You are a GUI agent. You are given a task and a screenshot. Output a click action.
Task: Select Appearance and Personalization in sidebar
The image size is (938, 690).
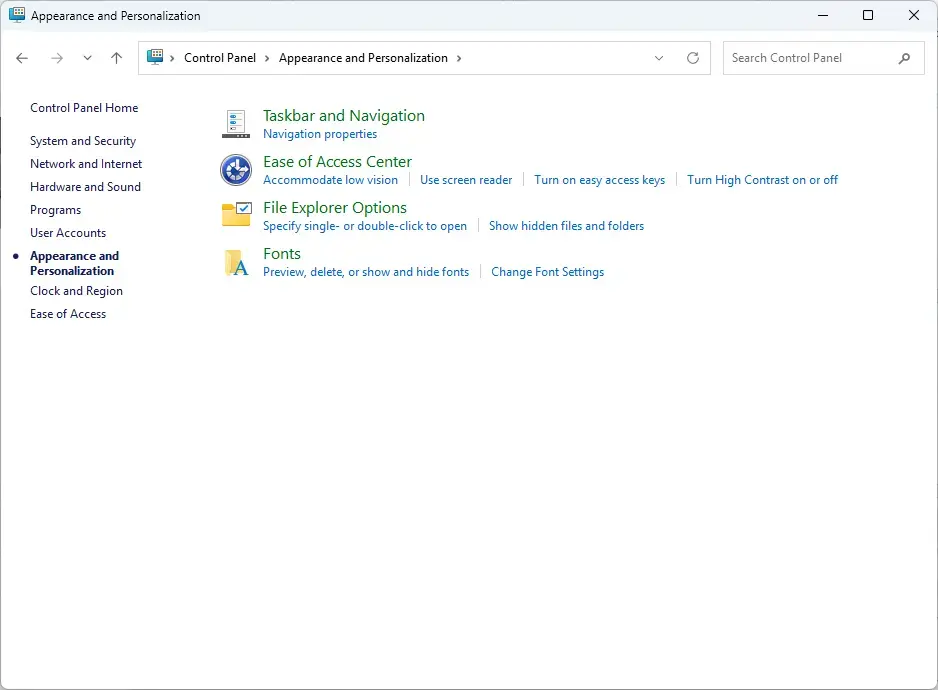[x=75, y=263]
